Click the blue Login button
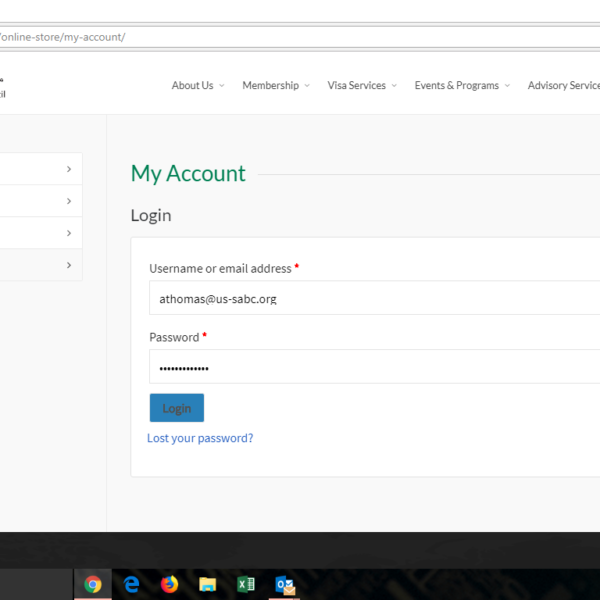Viewport: 600px width, 600px height. 176,408
